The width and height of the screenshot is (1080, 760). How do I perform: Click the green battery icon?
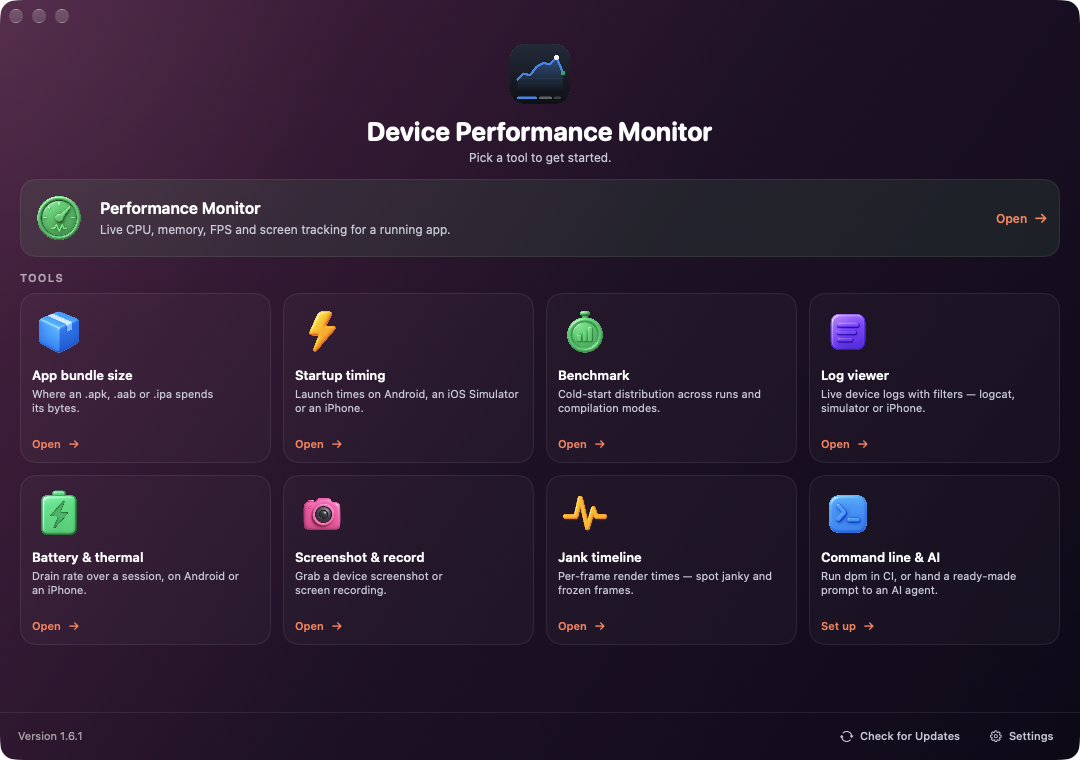(x=59, y=513)
